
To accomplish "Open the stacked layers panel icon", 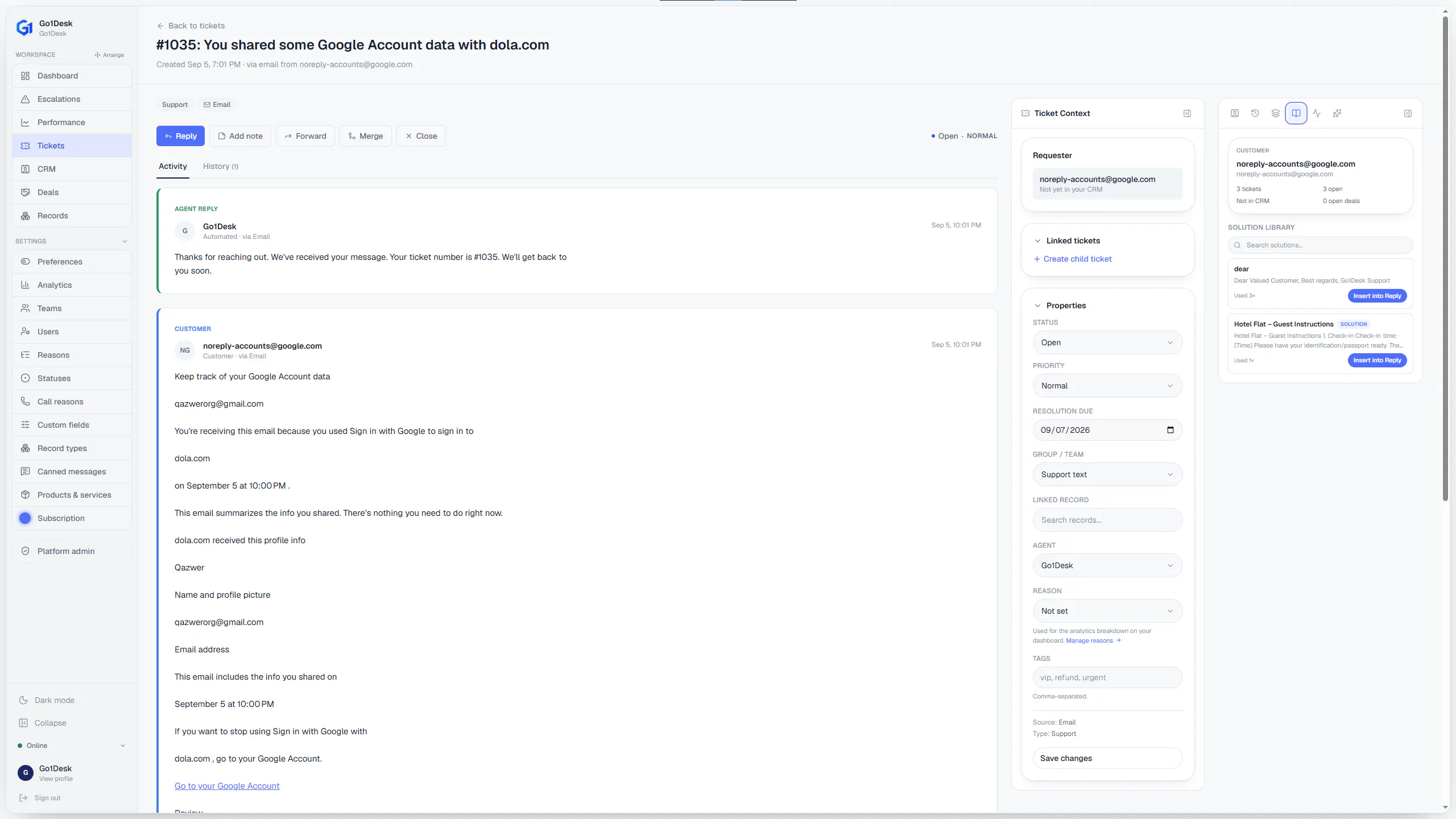I will (x=1276, y=113).
